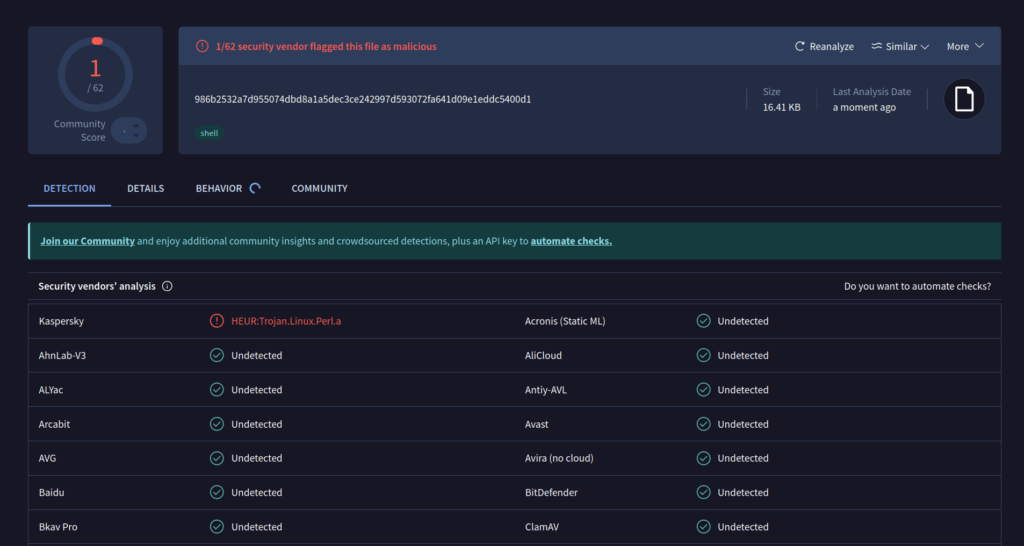Expand the More dropdown menu

pyautogui.click(x=965, y=47)
